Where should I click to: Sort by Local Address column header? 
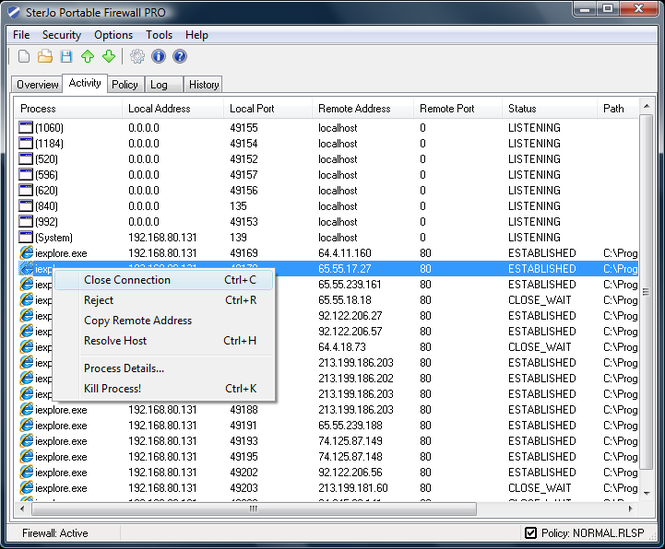[x=173, y=109]
